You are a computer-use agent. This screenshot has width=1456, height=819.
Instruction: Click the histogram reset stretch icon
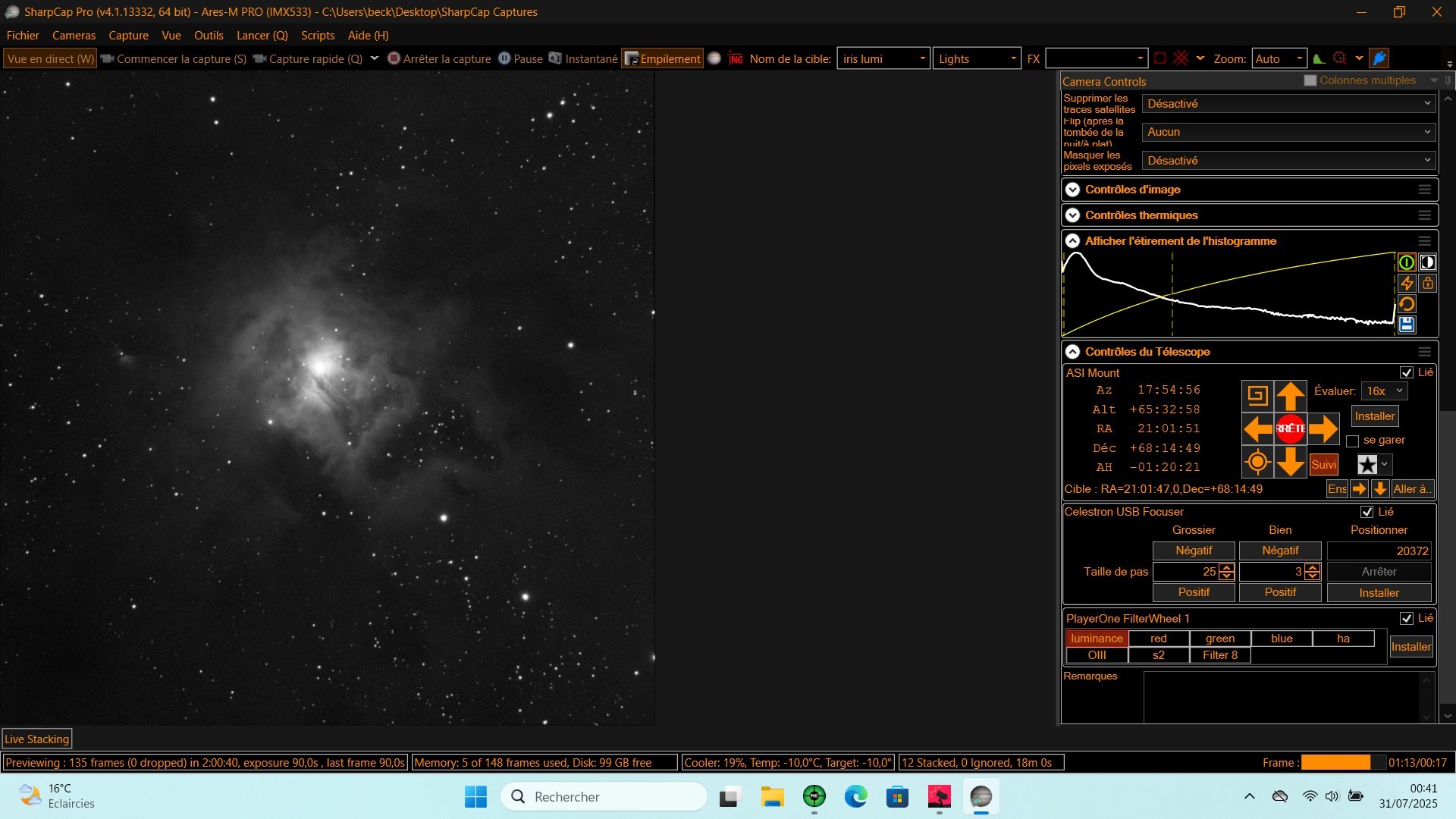point(1407,304)
